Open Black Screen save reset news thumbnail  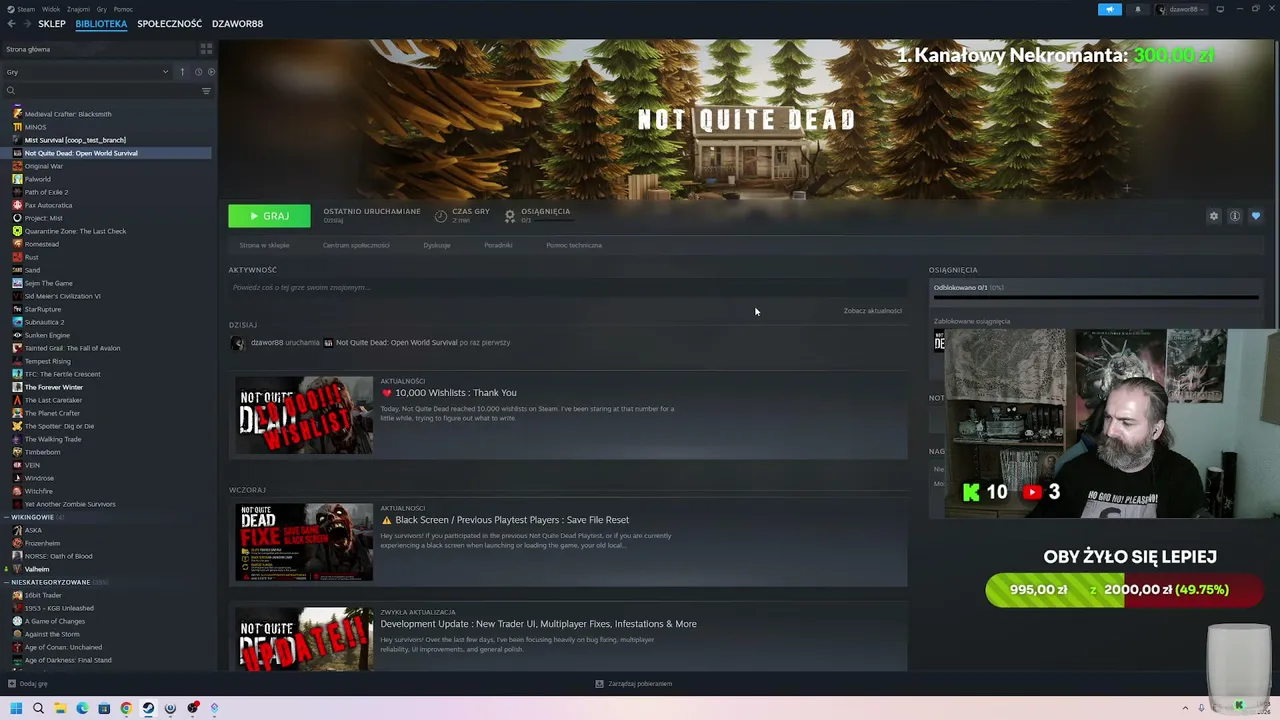coord(304,542)
